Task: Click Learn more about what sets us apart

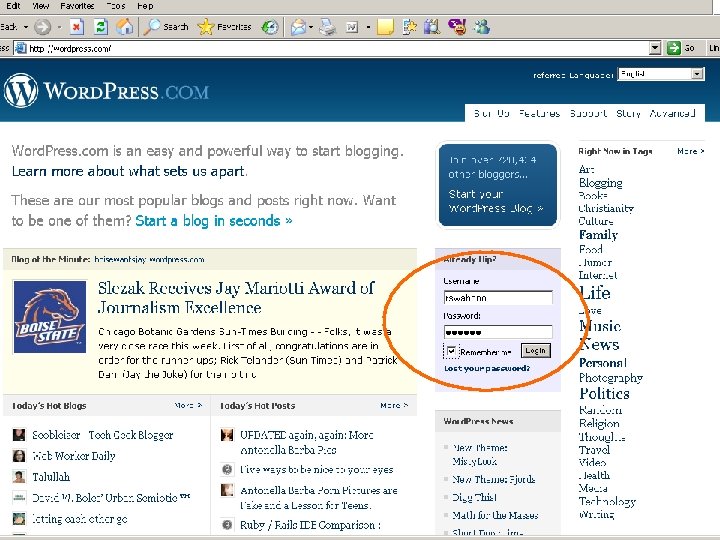Action: pos(129,171)
